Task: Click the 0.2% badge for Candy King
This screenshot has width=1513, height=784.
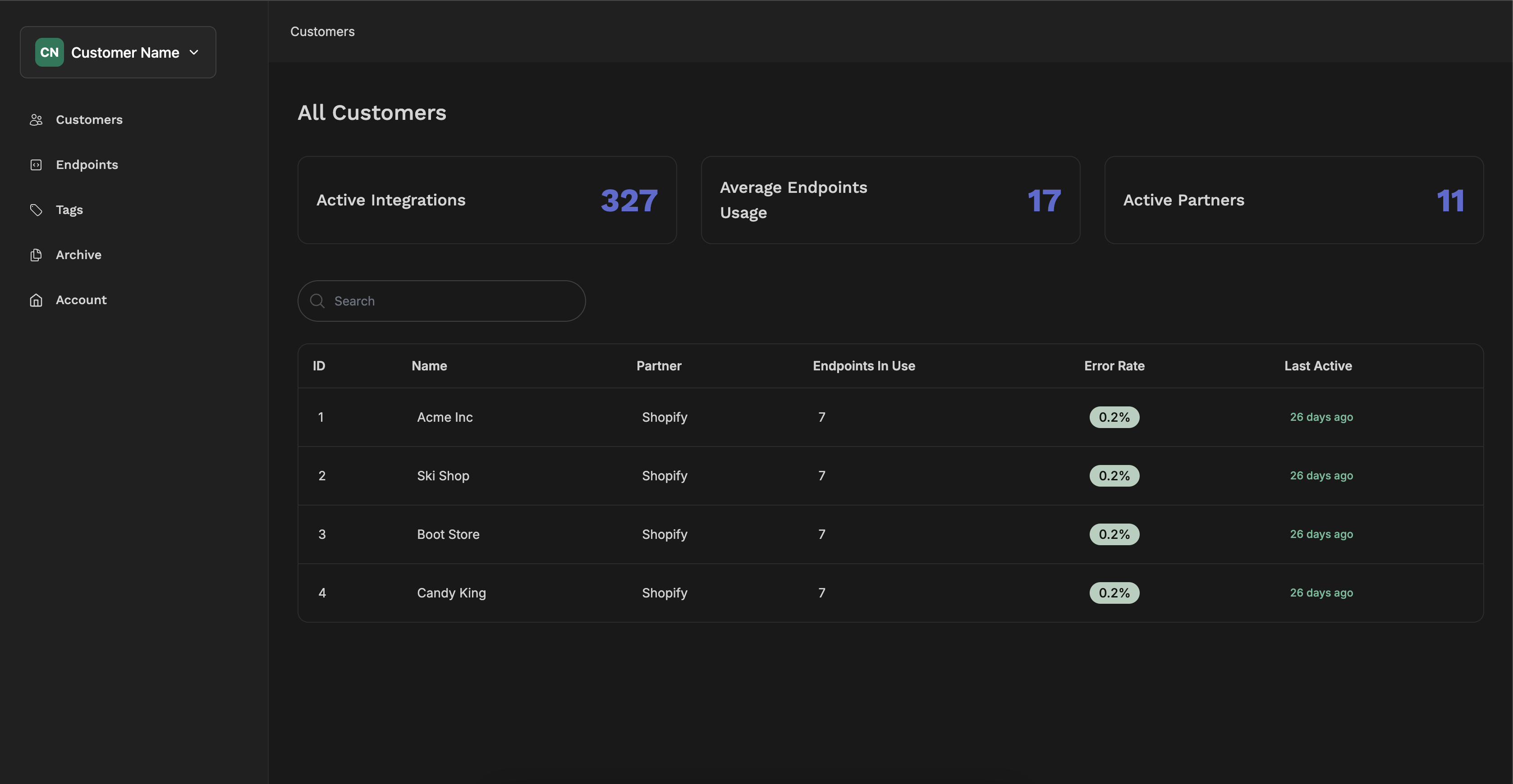Action: 1114,593
